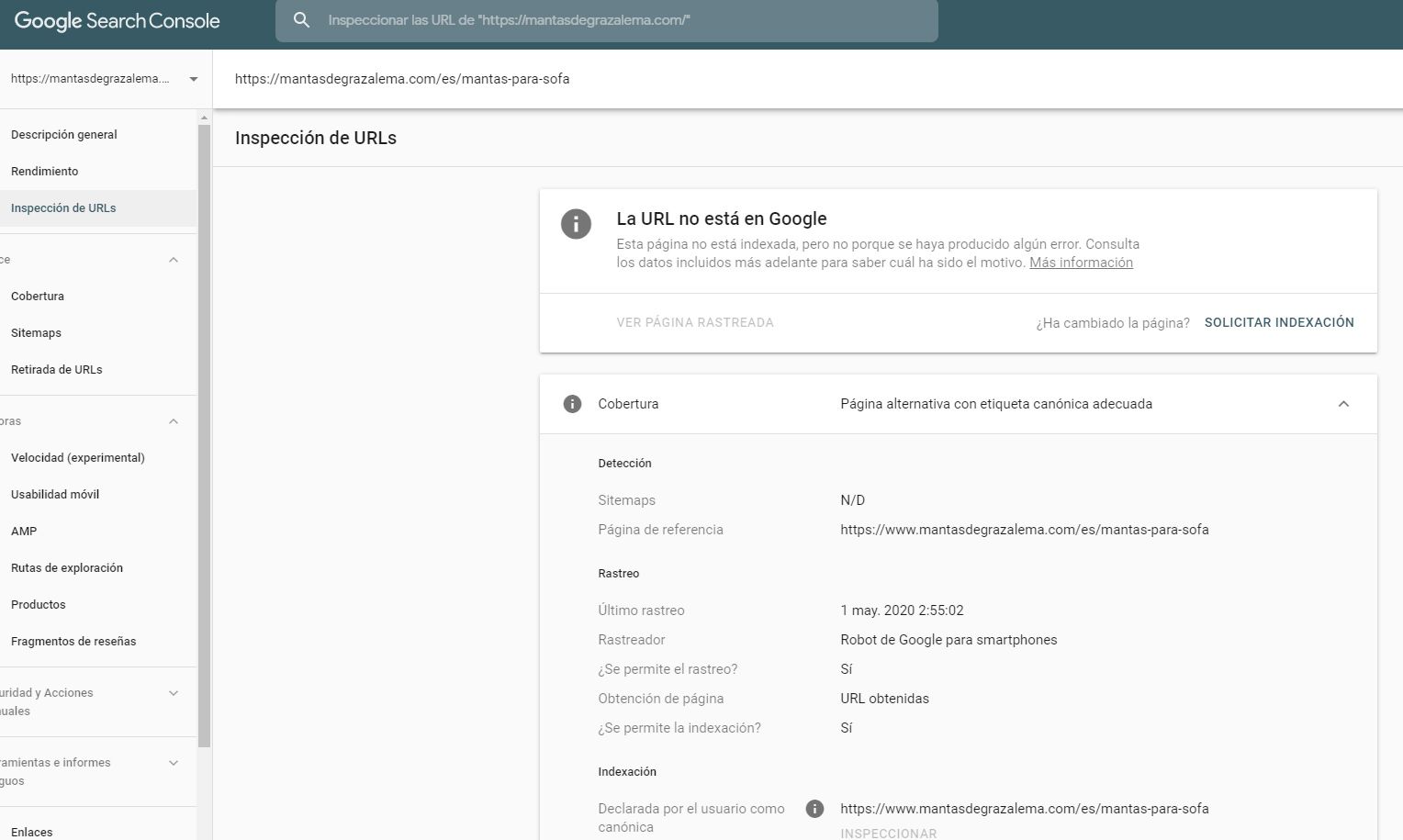The image size is (1403, 840).
Task: Click the info icon beside 'La URL no está en Google'
Action: (x=576, y=223)
